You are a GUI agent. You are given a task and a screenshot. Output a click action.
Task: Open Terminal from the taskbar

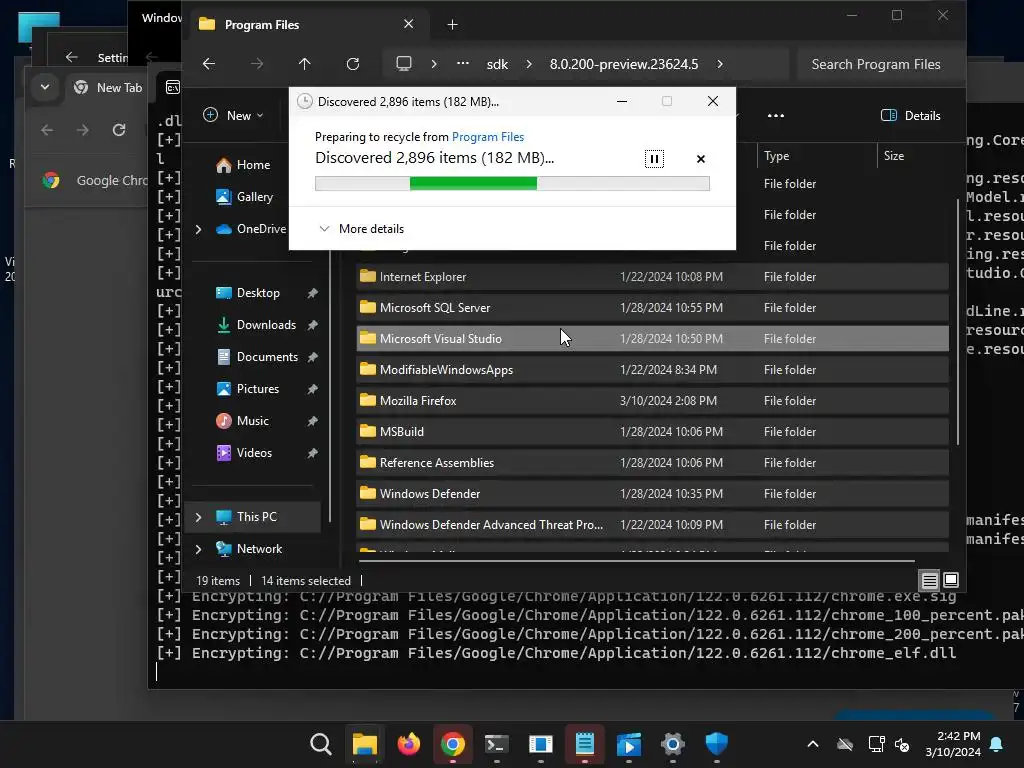pos(496,744)
